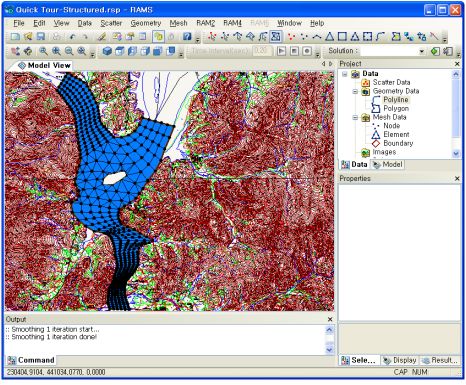Switch to the Data tab in Project panel
466x385 pixels.
coord(354,164)
